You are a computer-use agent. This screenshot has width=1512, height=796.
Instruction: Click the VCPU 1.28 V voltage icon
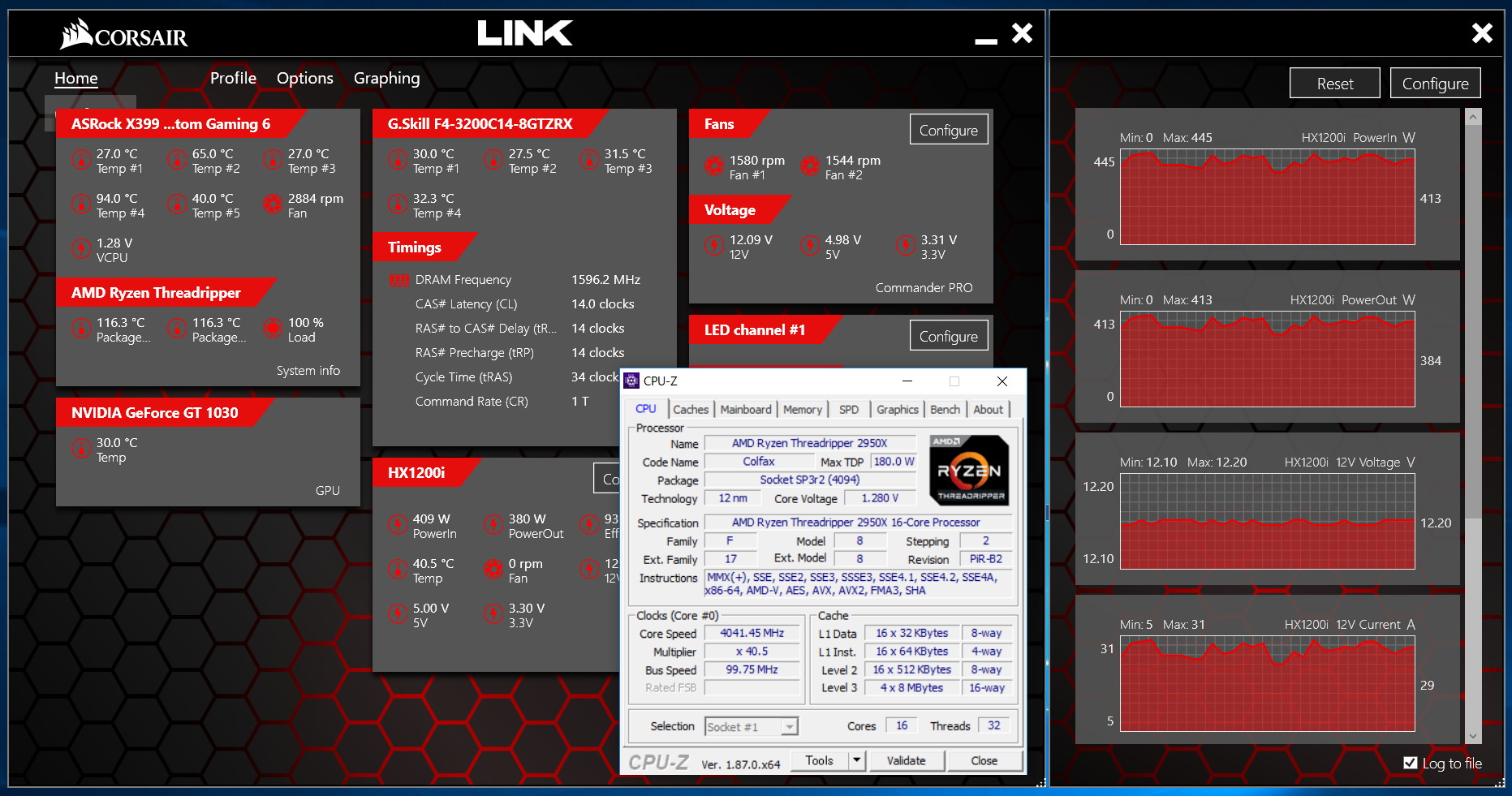(x=80, y=249)
